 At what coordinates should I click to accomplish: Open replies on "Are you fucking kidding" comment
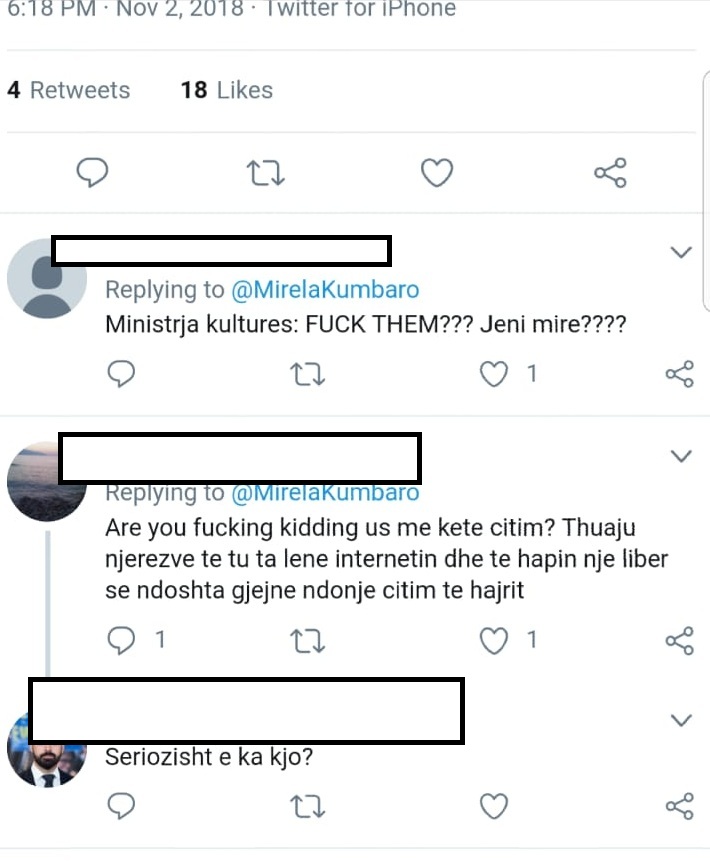[x=121, y=640]
